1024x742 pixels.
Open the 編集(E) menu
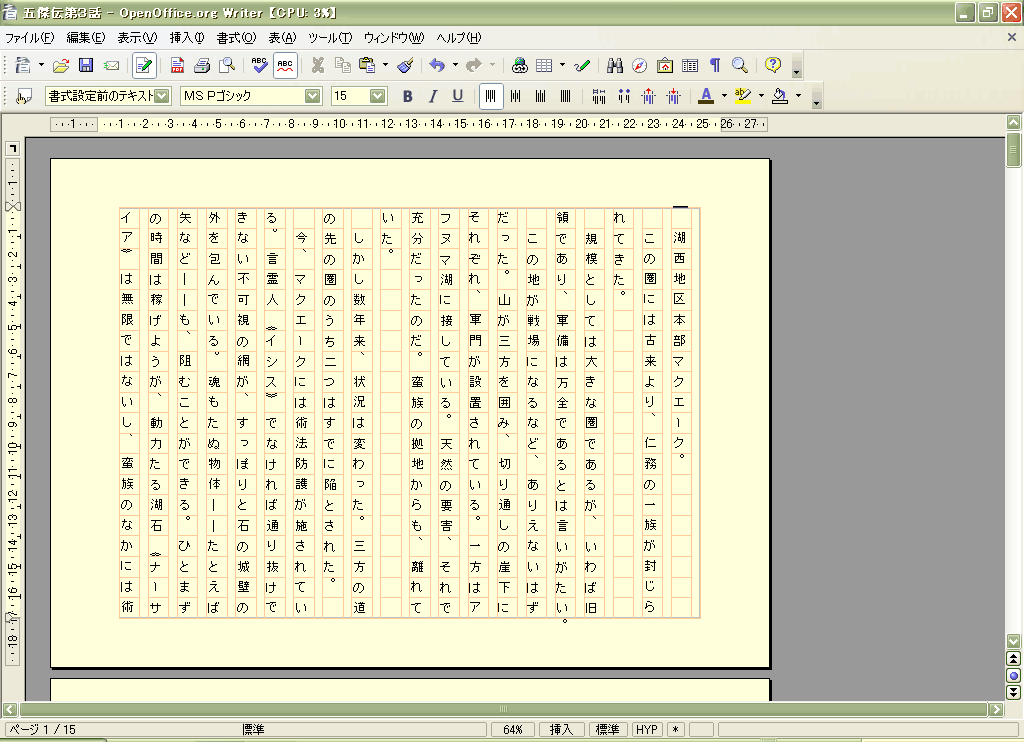point(86,38)
